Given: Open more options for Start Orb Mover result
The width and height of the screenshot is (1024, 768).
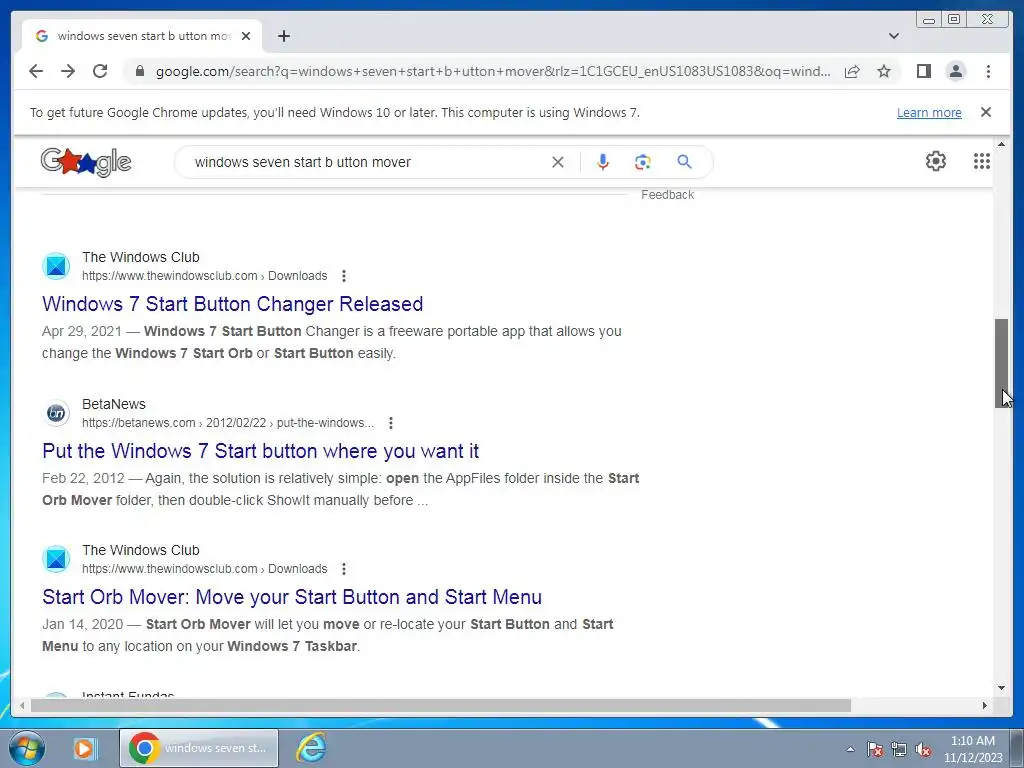Looking at the screenshot, I should [x=344, y=569].
